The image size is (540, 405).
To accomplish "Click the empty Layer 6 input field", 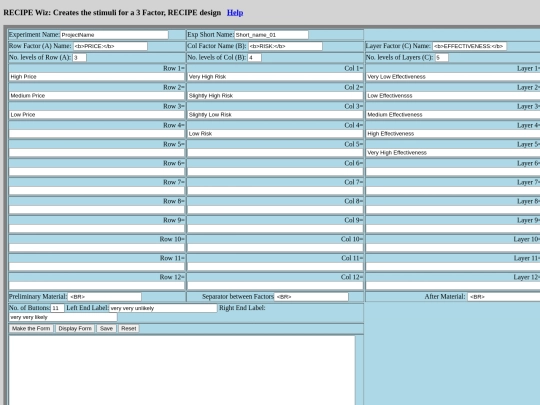I will click(x=453, y=172).
